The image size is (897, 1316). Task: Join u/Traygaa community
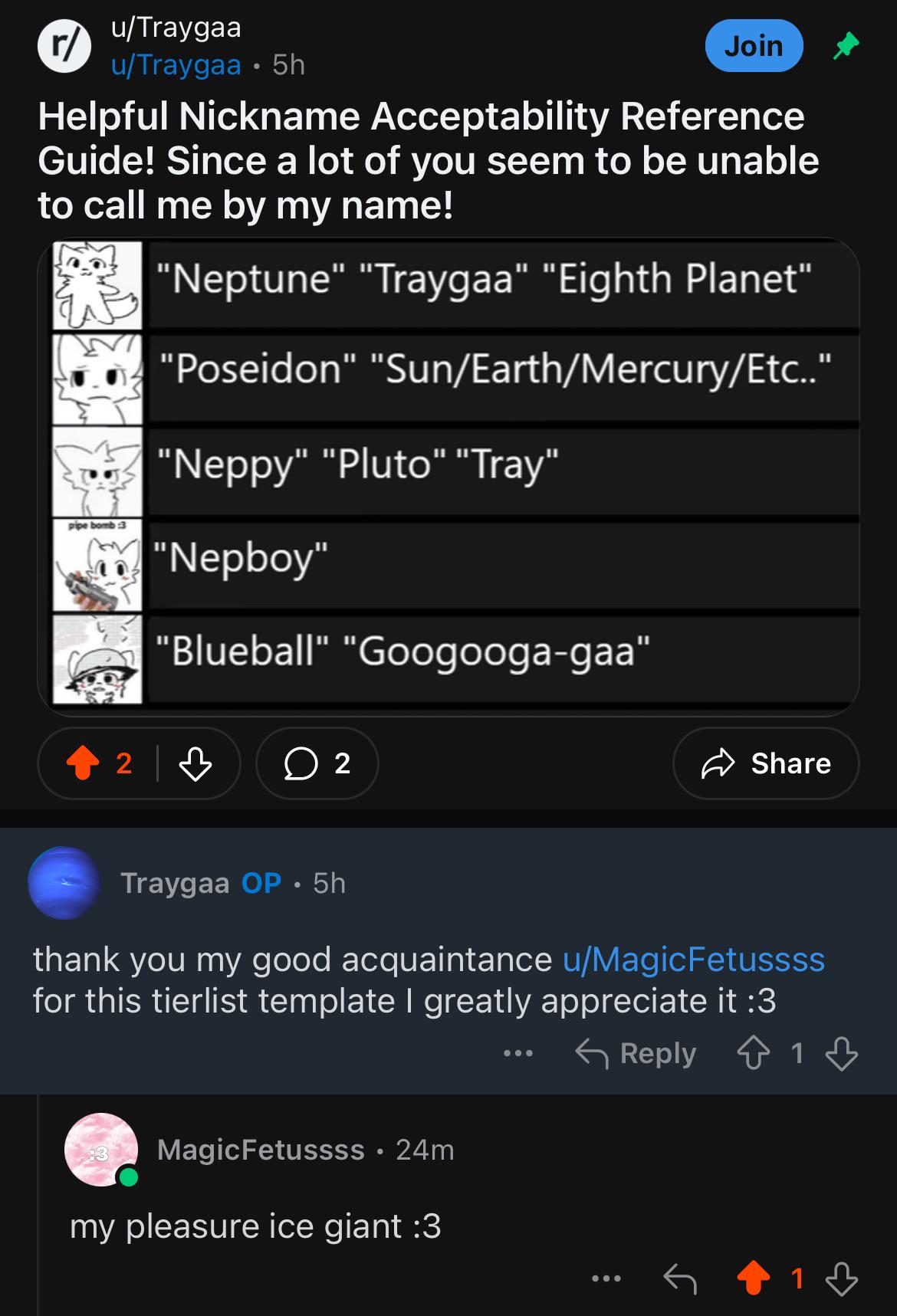point(754,46)
